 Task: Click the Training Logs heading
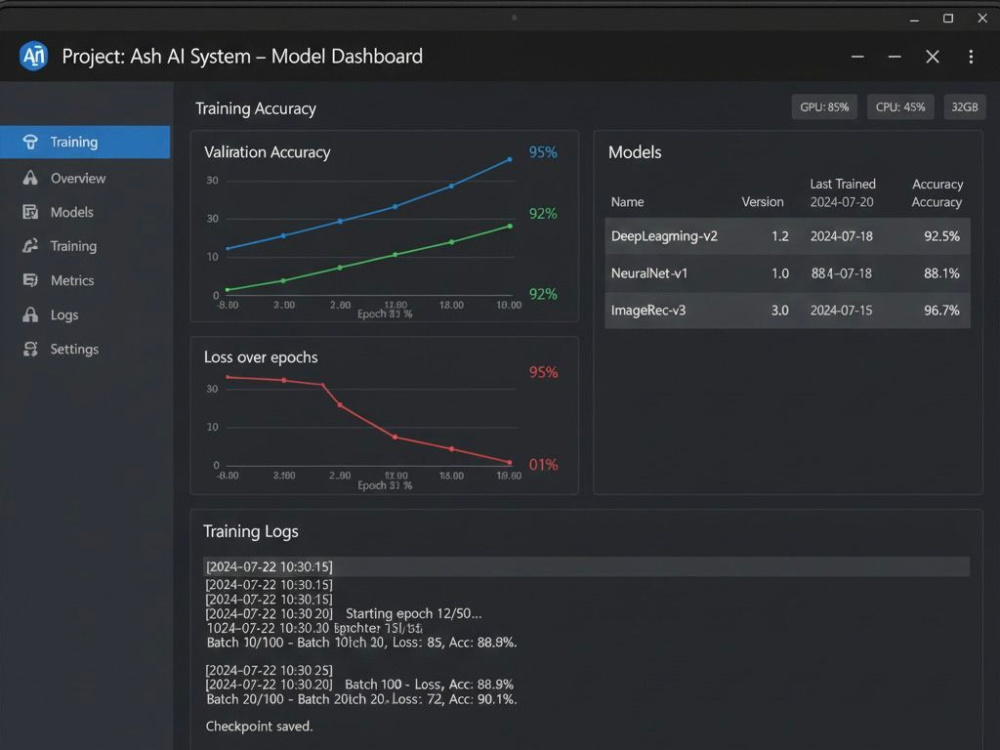pos(251,532)
